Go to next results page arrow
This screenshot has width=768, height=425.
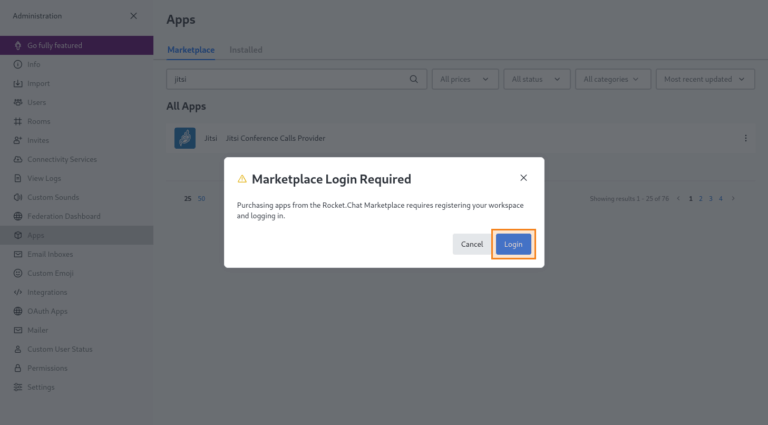click(x=733, y=198)
